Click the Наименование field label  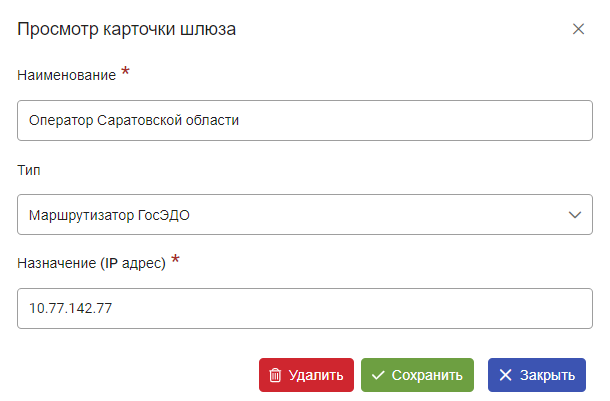67,75
